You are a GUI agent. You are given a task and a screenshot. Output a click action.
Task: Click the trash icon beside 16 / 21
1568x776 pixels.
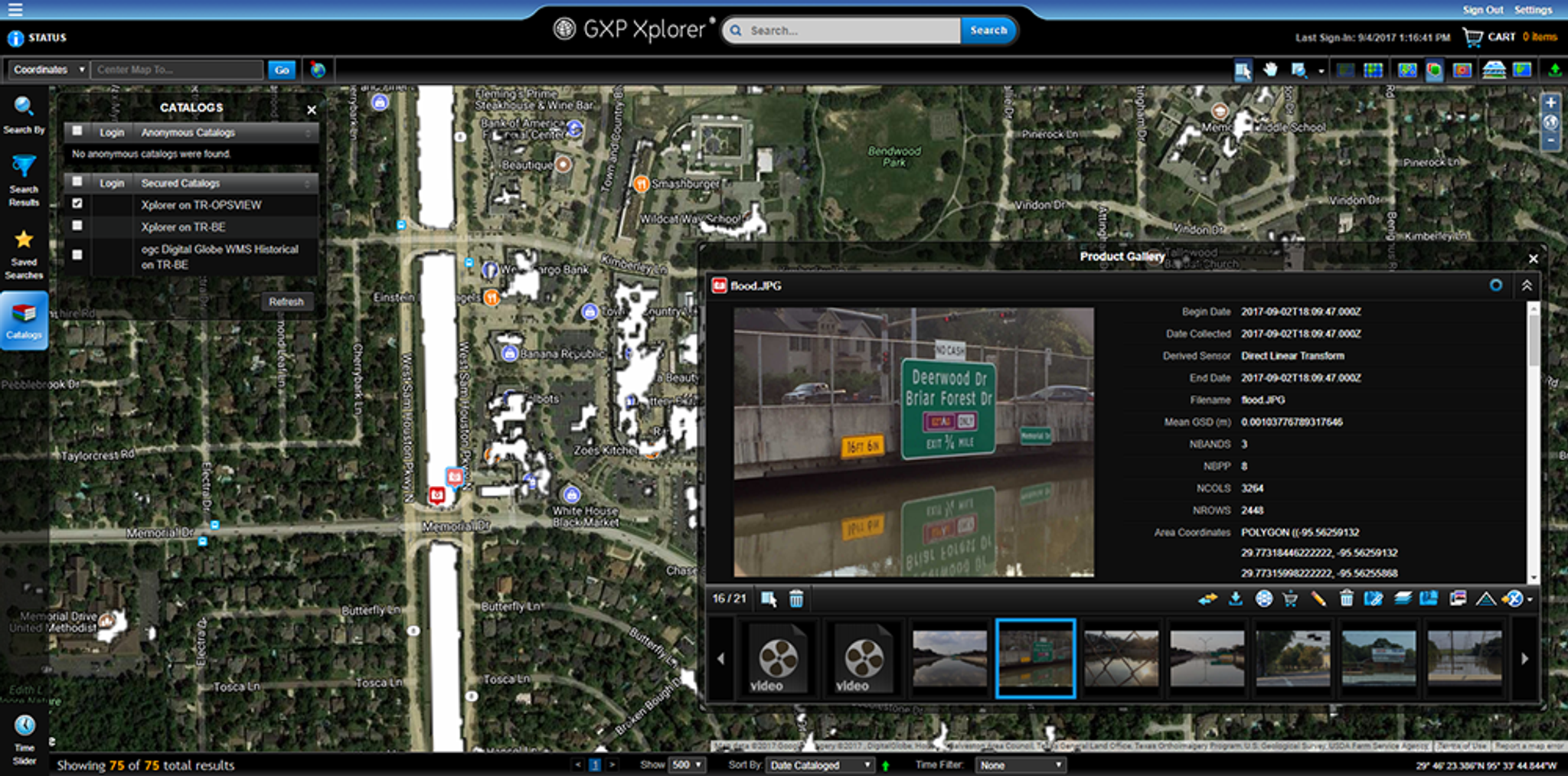796,599
